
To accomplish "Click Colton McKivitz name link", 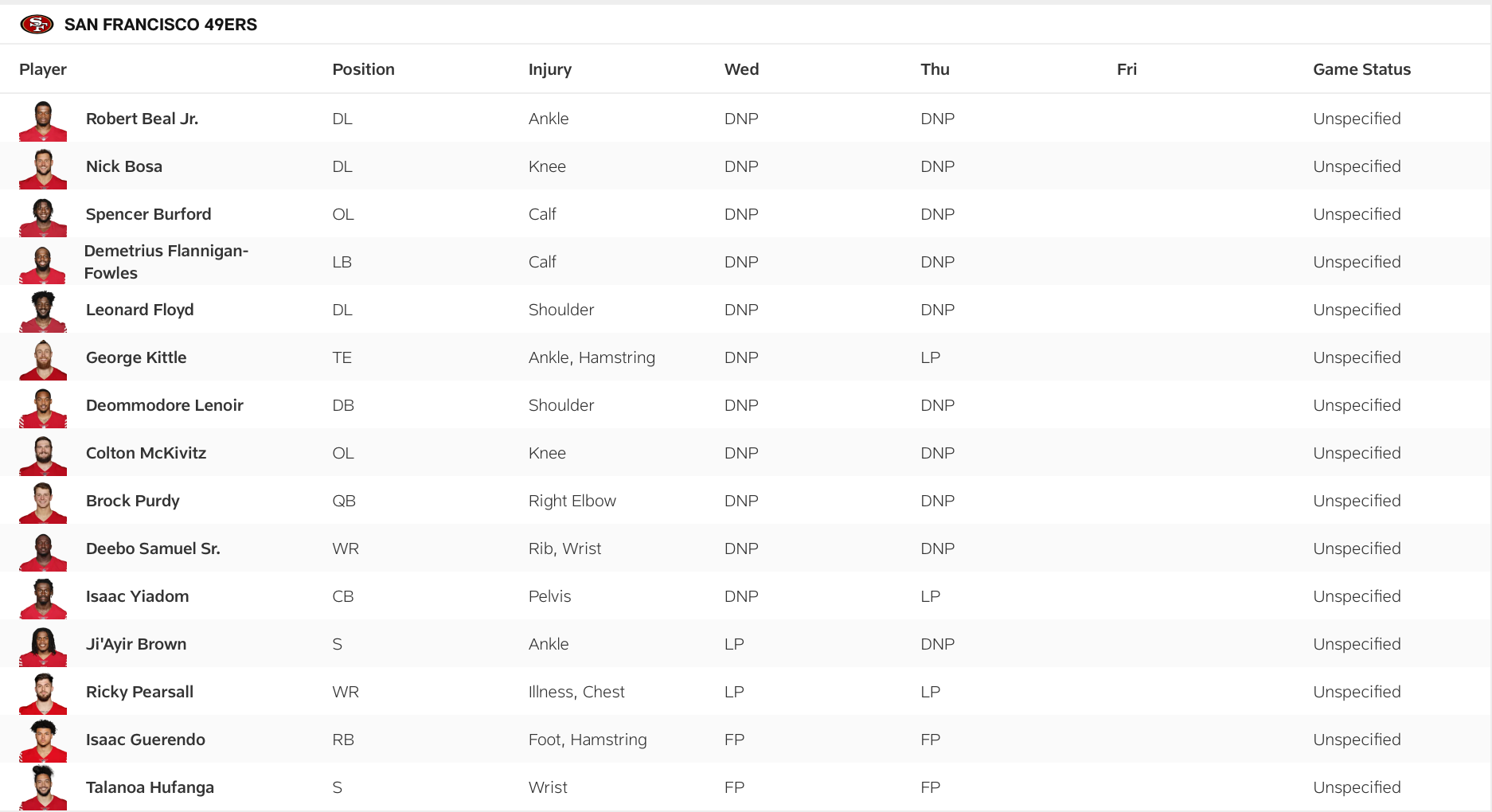I will click(x=146, y=453).
